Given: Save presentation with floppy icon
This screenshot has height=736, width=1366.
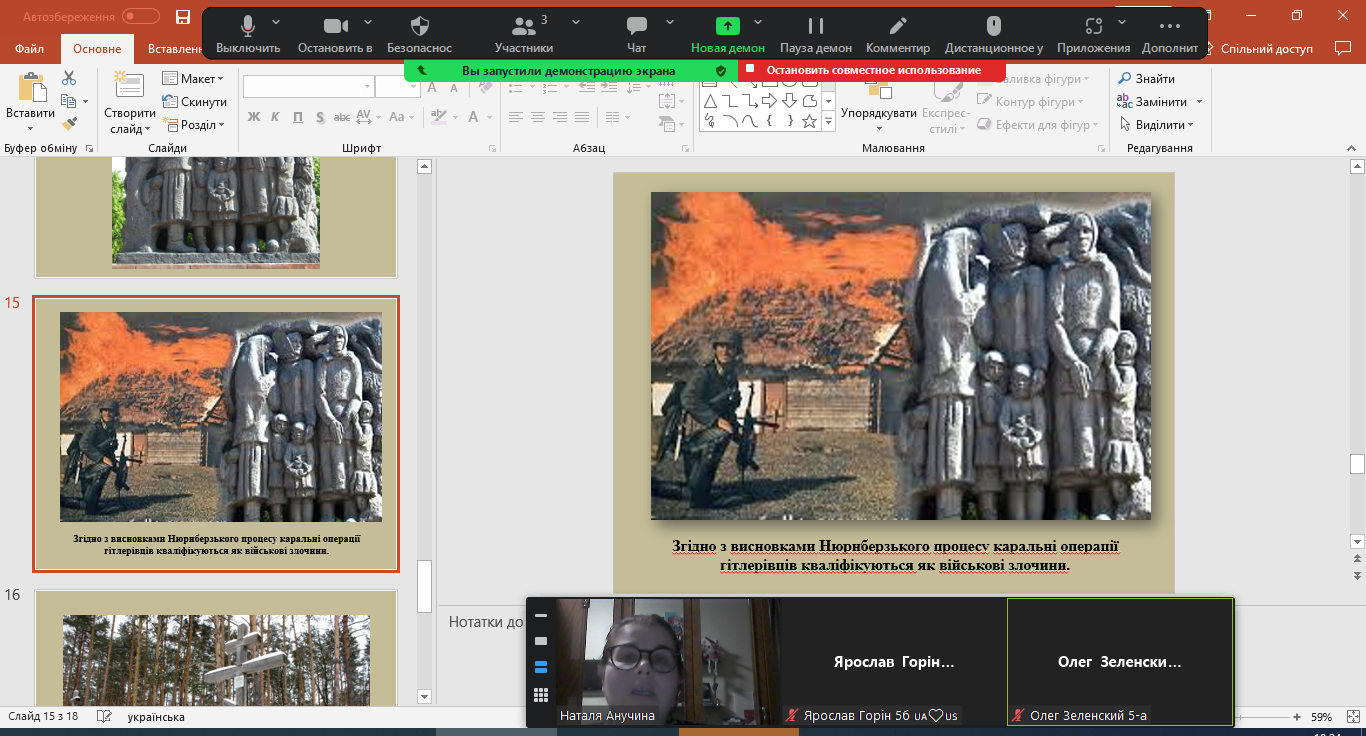Looking at the screenshot, I should 182,16.
